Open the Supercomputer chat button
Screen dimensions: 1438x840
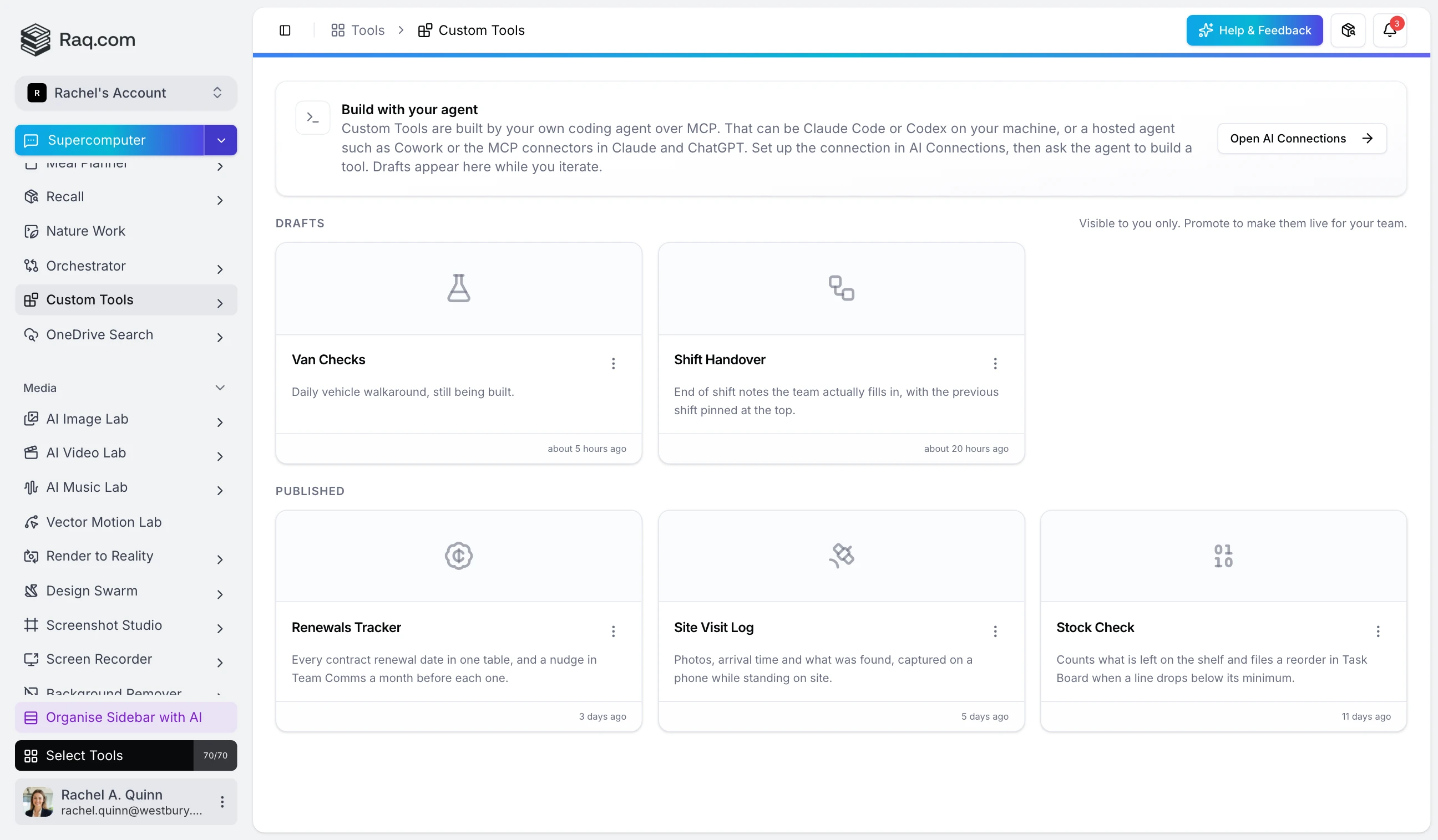coord(109,140)
